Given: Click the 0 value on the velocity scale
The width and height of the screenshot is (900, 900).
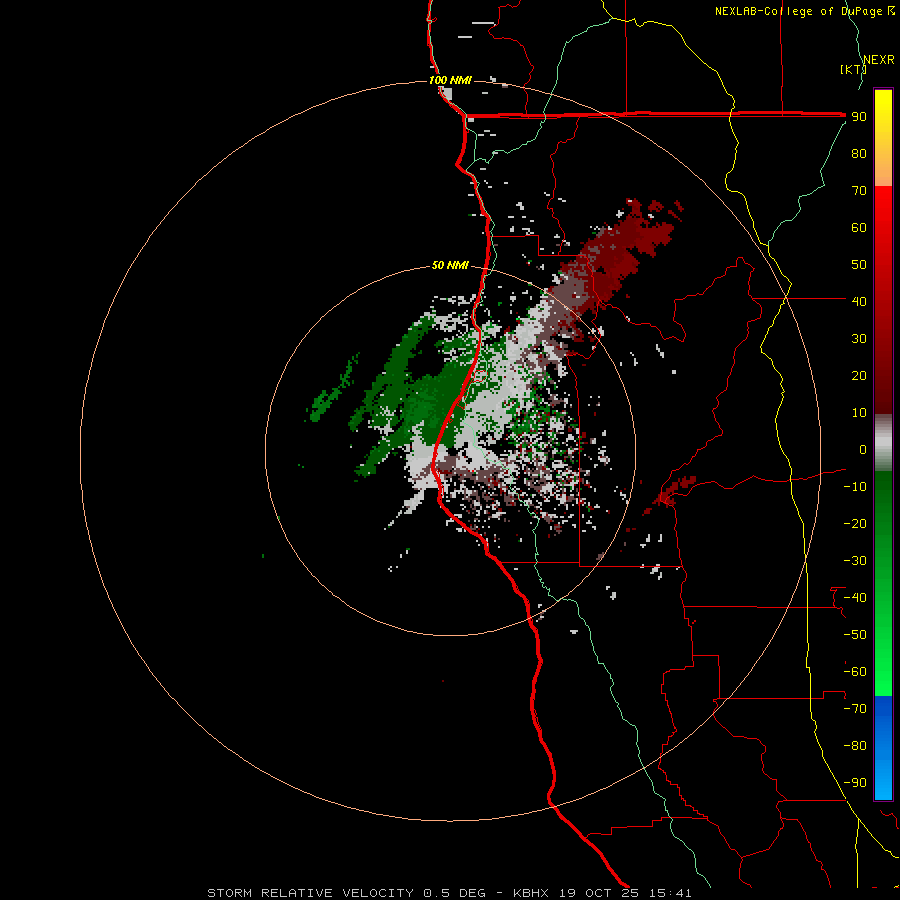Looking at the screenshot, I should (x=863, y=449).
